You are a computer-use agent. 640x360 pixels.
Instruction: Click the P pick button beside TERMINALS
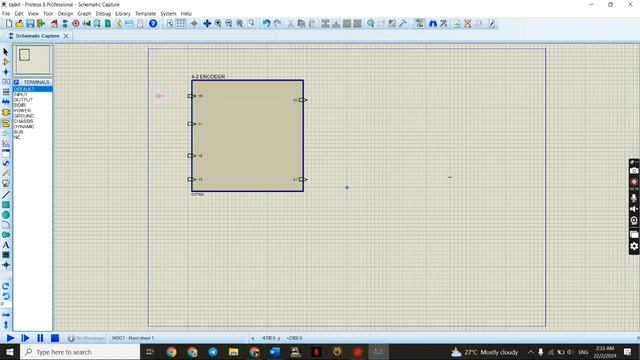point(16,82)
